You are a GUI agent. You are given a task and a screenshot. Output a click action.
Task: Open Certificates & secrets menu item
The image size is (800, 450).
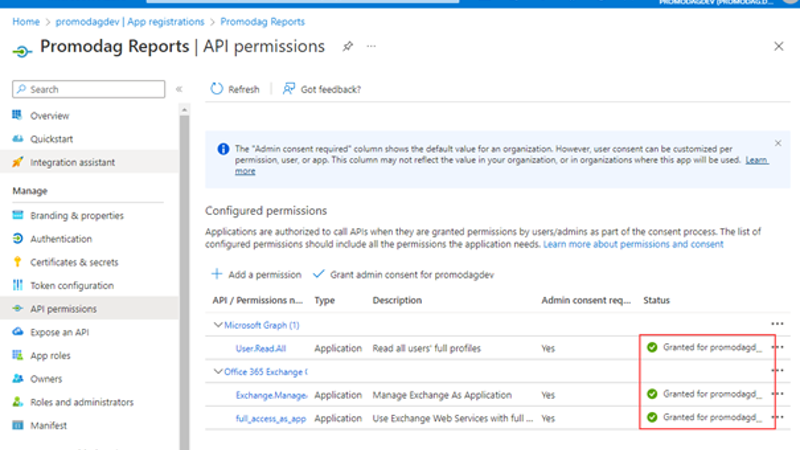(x=74, y=262)
